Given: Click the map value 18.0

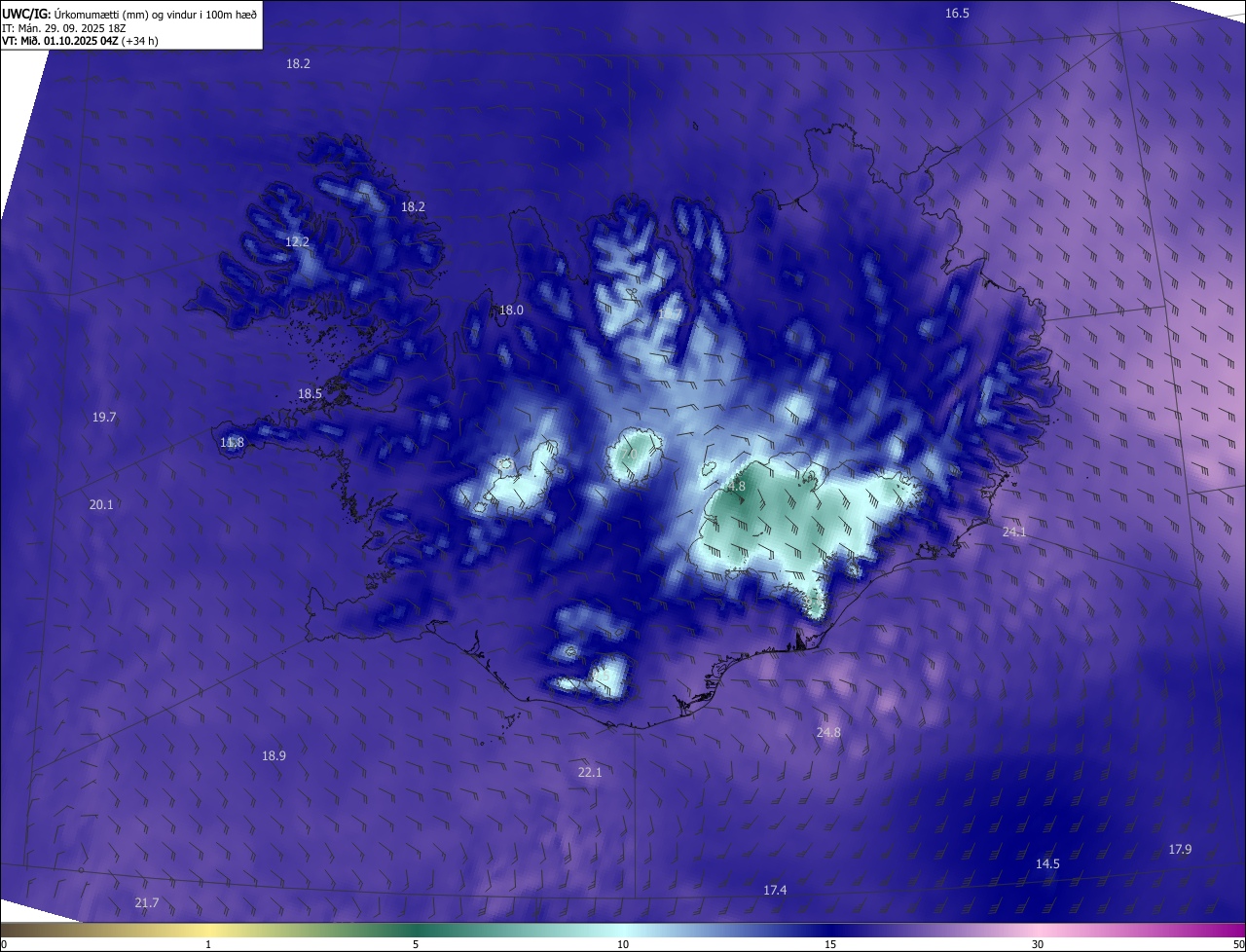Looking at the screenshot, I should pos(512,310).
